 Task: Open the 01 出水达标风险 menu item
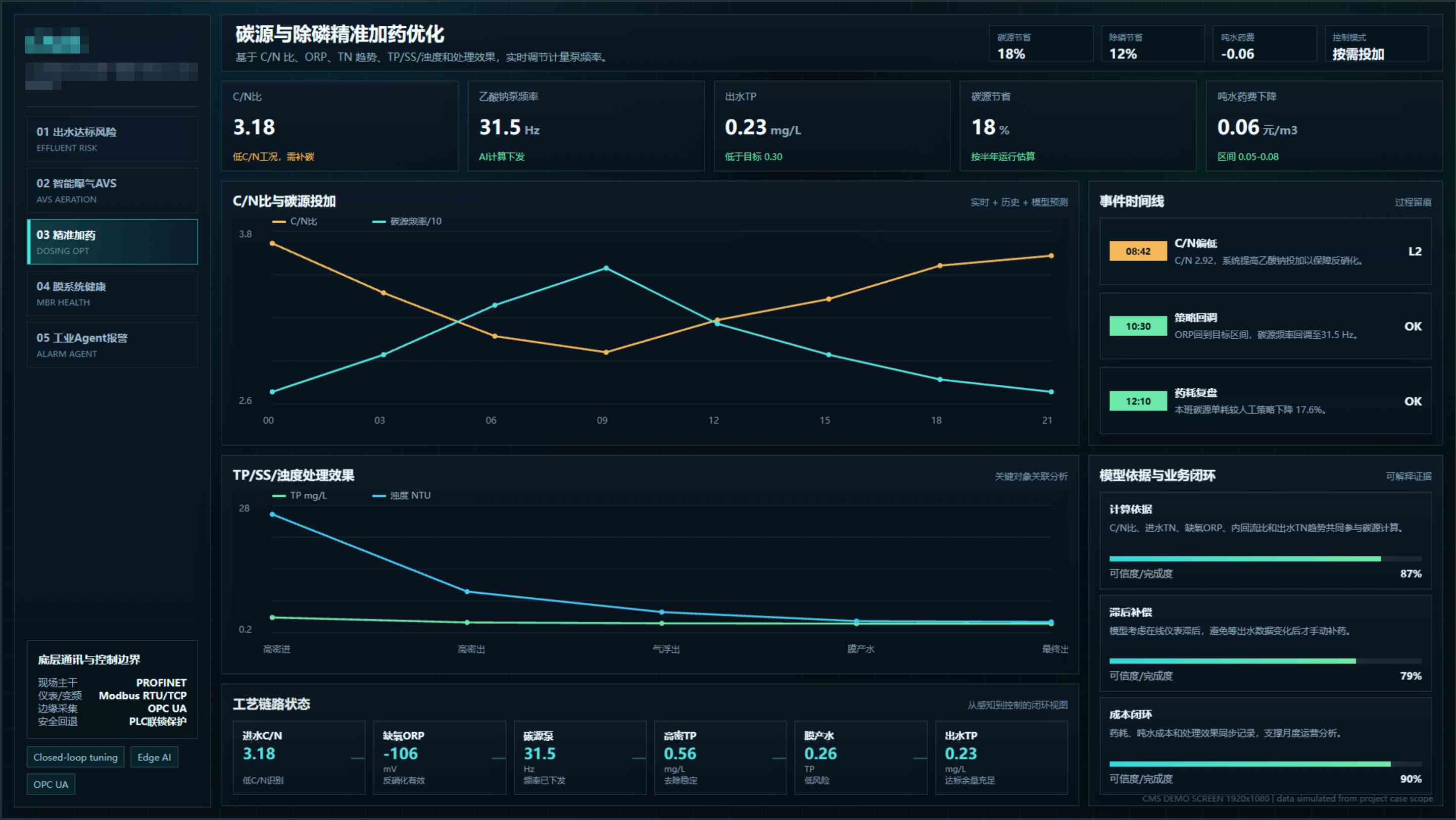pyautogui.click(x=112, y=139)
